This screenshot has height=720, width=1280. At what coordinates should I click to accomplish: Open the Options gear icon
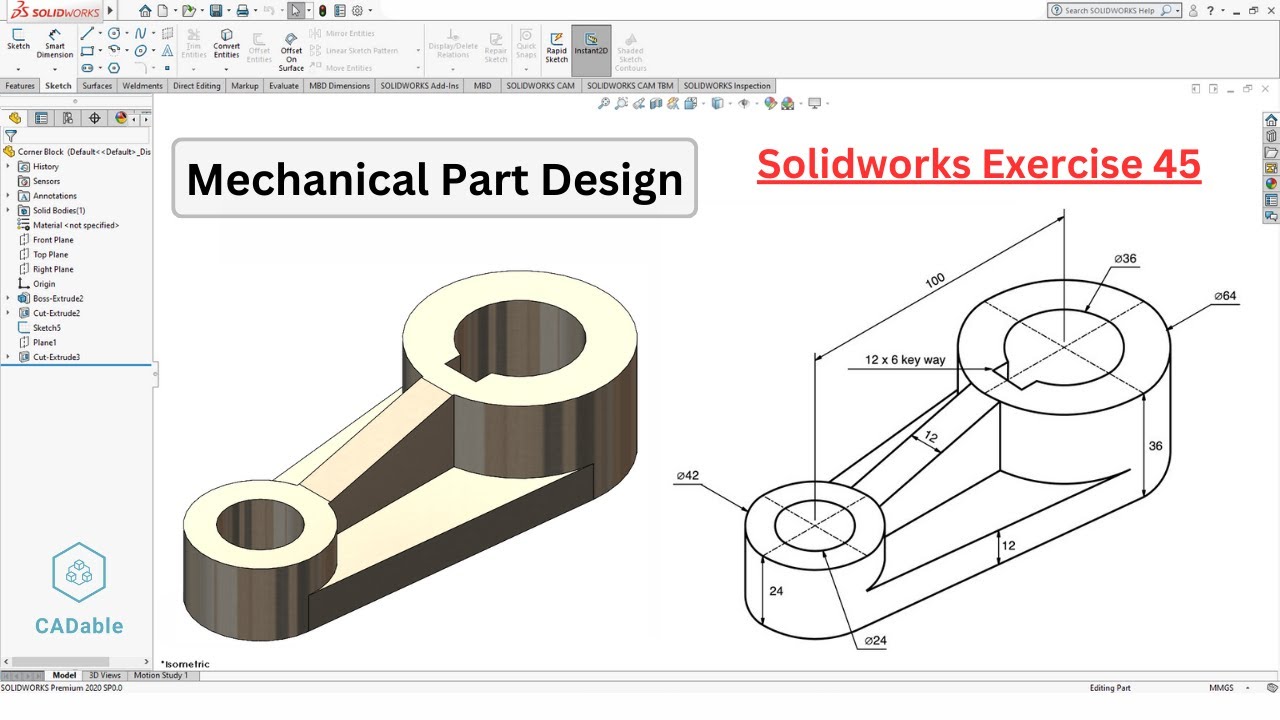[x=357, y=10]
